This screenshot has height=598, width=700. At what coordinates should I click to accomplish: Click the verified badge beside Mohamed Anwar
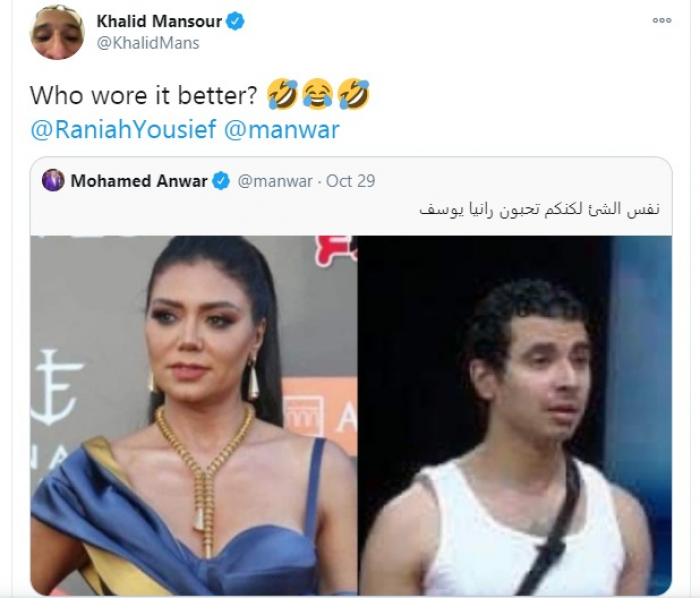(x=221, y=181)
